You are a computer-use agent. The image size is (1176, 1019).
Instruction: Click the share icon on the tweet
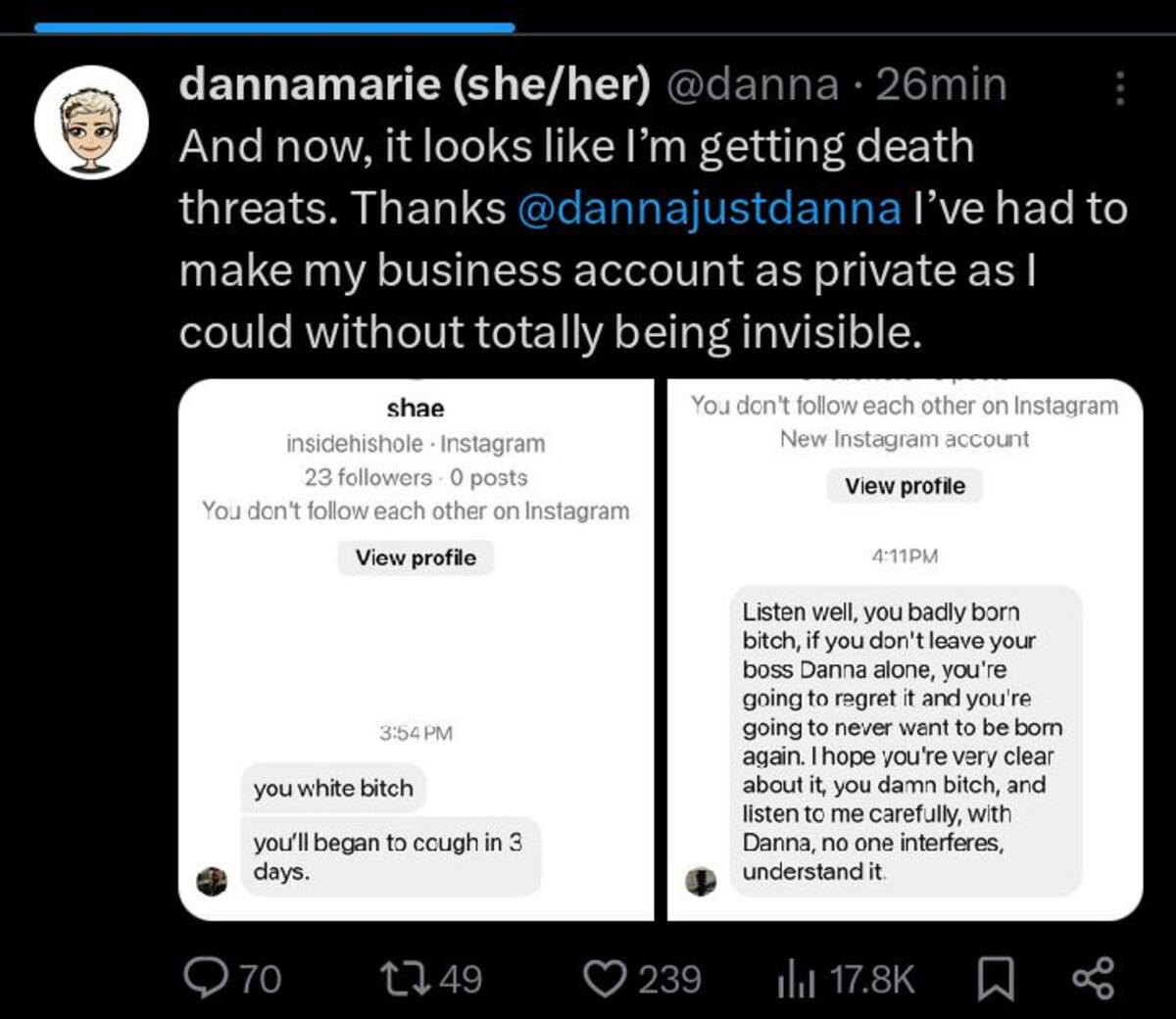click(1093, 978)
